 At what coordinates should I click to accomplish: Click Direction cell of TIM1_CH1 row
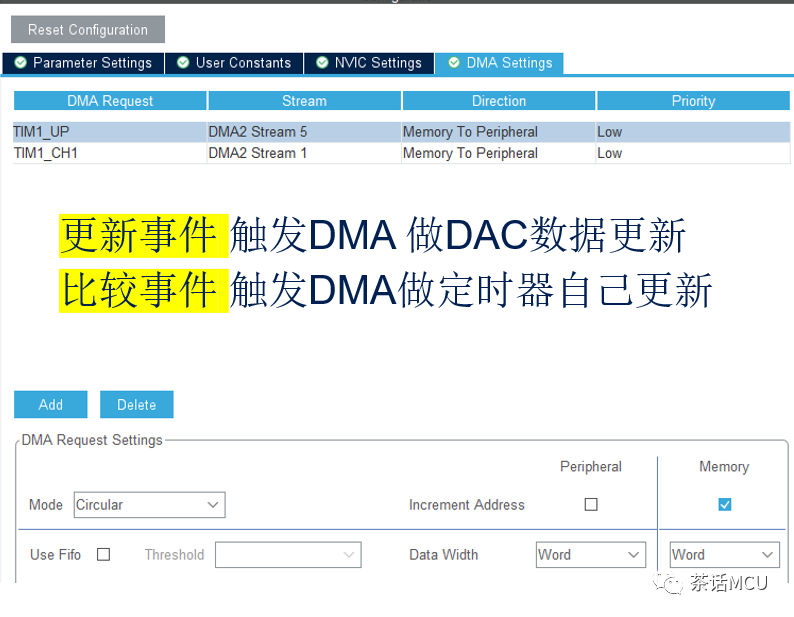498,153
